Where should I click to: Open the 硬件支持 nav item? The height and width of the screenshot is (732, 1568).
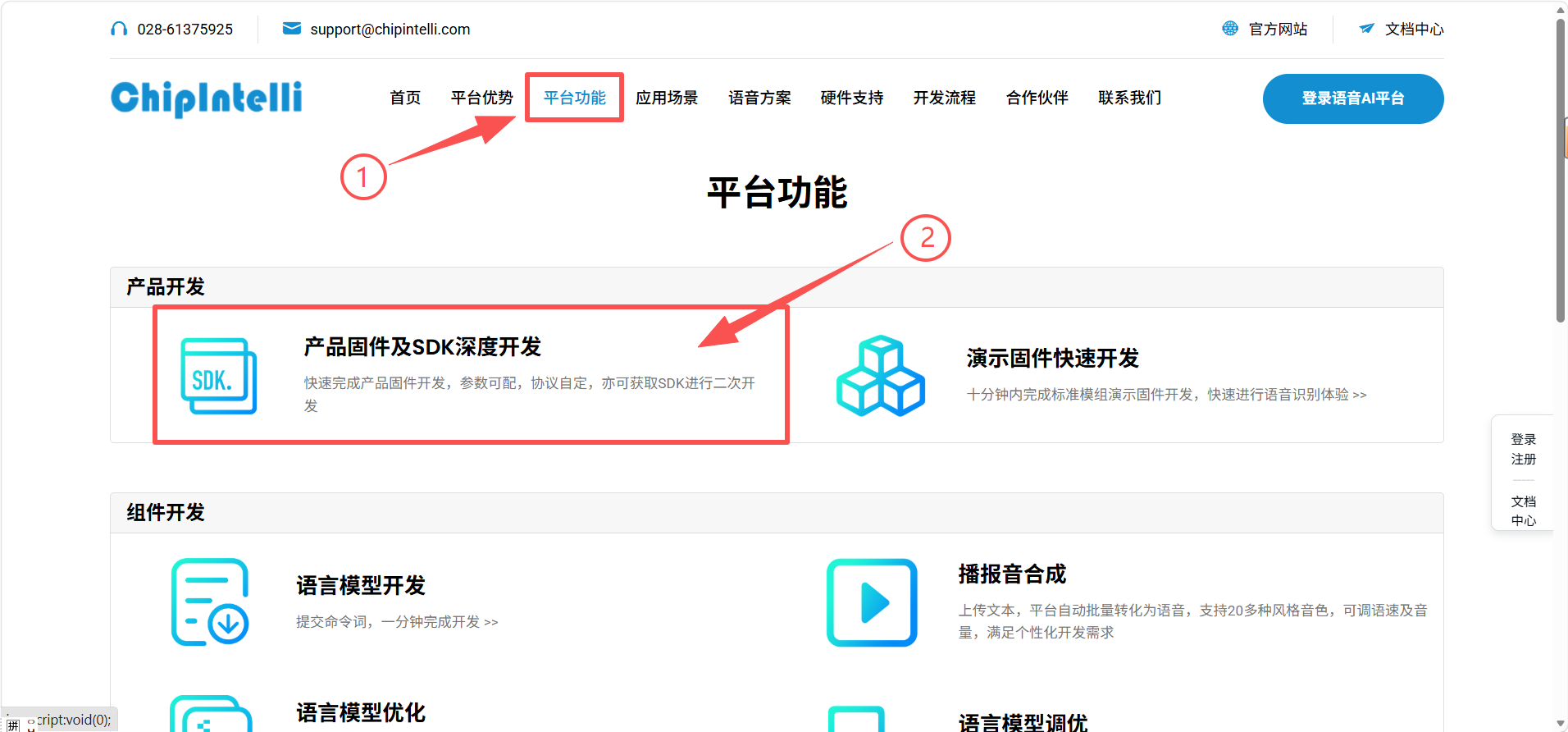point(852,98)
